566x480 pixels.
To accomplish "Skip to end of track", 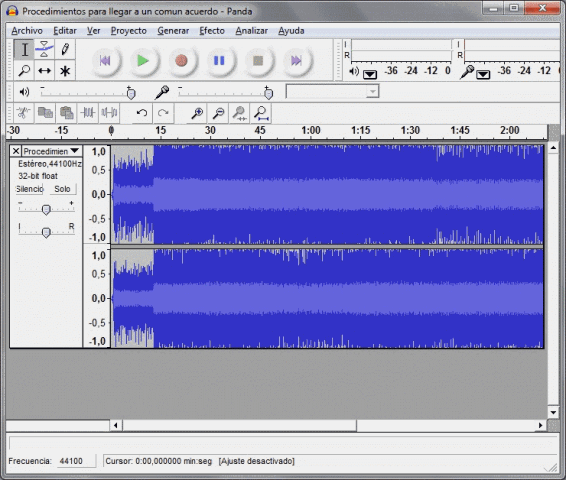I will 296,61.
